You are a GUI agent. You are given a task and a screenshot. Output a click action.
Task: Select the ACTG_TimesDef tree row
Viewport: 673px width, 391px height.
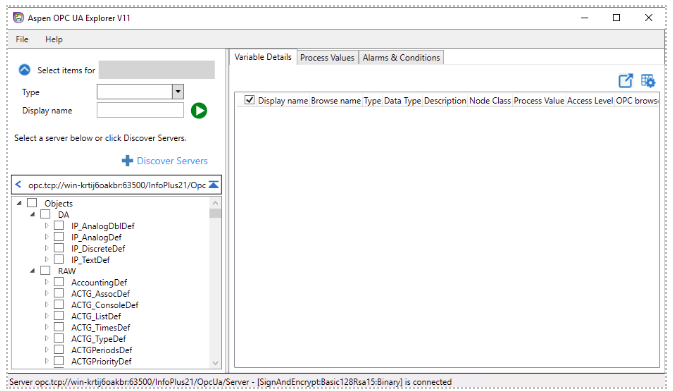(101, 327)
